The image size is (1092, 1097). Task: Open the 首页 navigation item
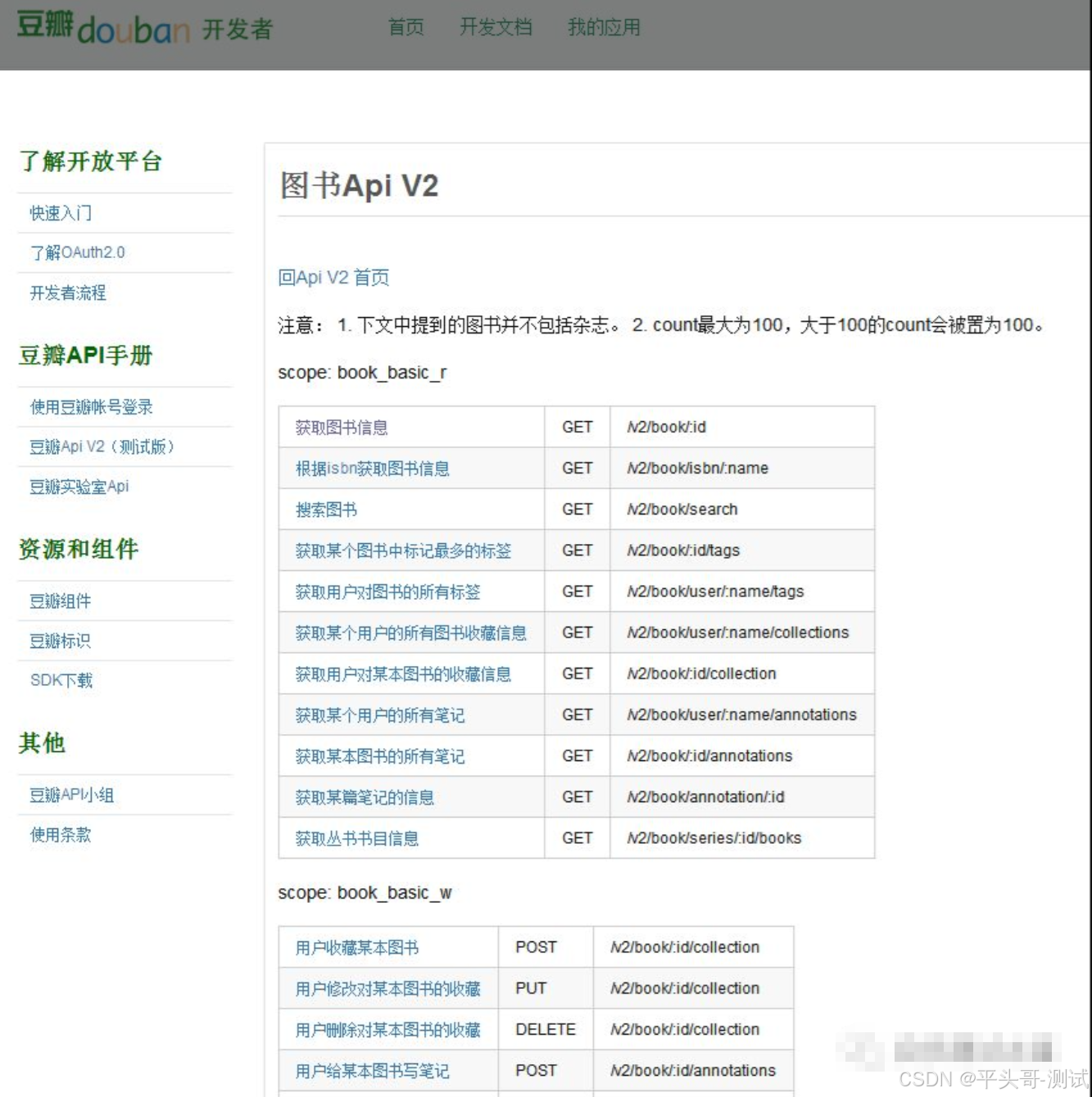pyautogui.click(x=406, y=27)
